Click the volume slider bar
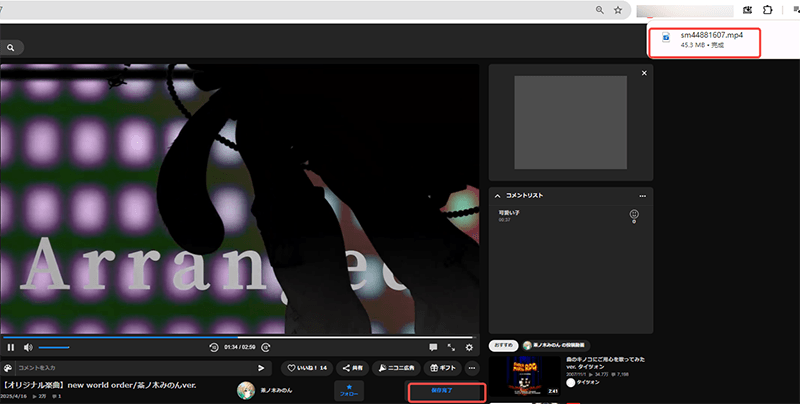 (x=54, y=347)
